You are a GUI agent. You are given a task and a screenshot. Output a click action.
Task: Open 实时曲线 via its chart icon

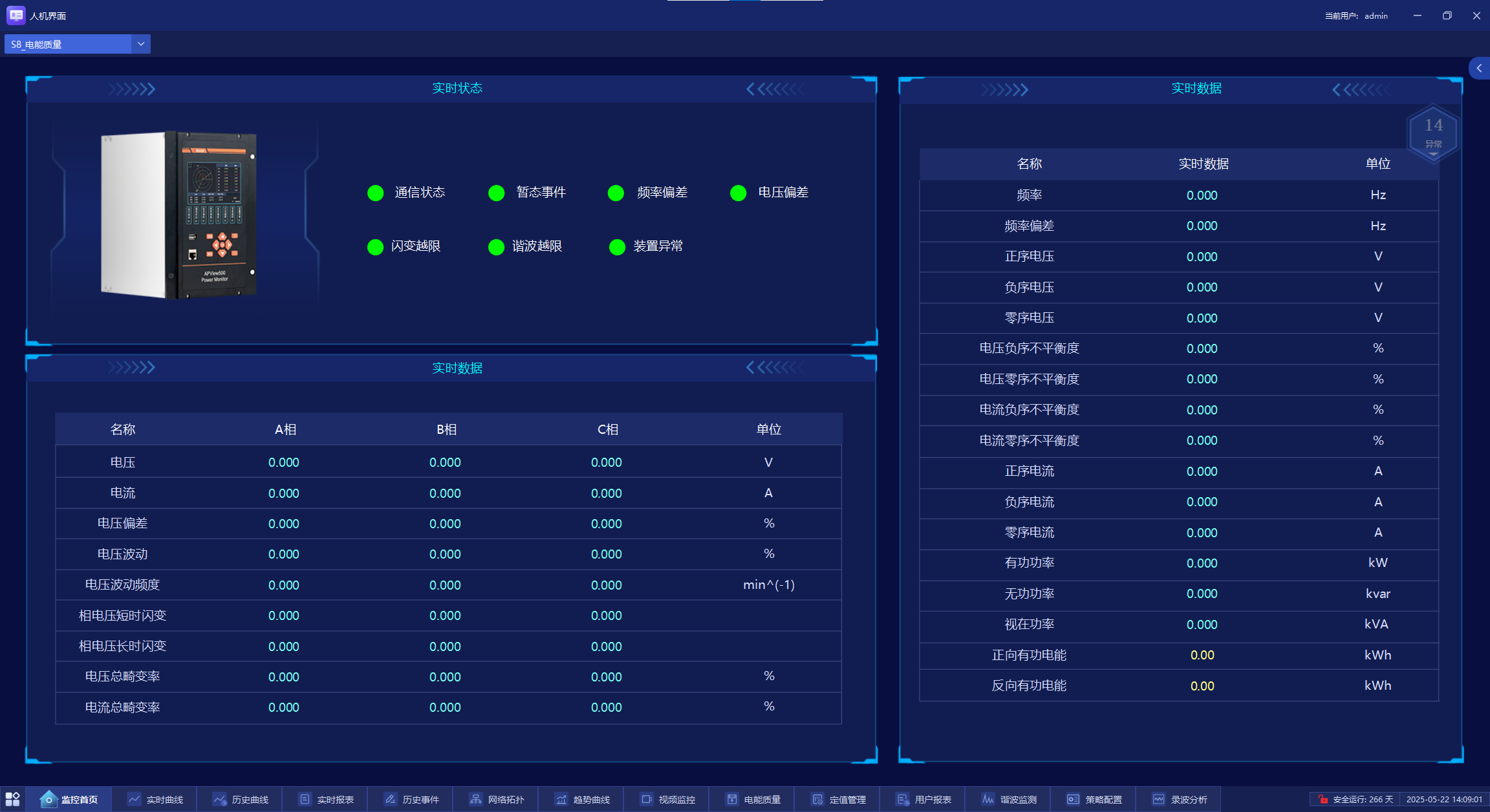[134, 799]
